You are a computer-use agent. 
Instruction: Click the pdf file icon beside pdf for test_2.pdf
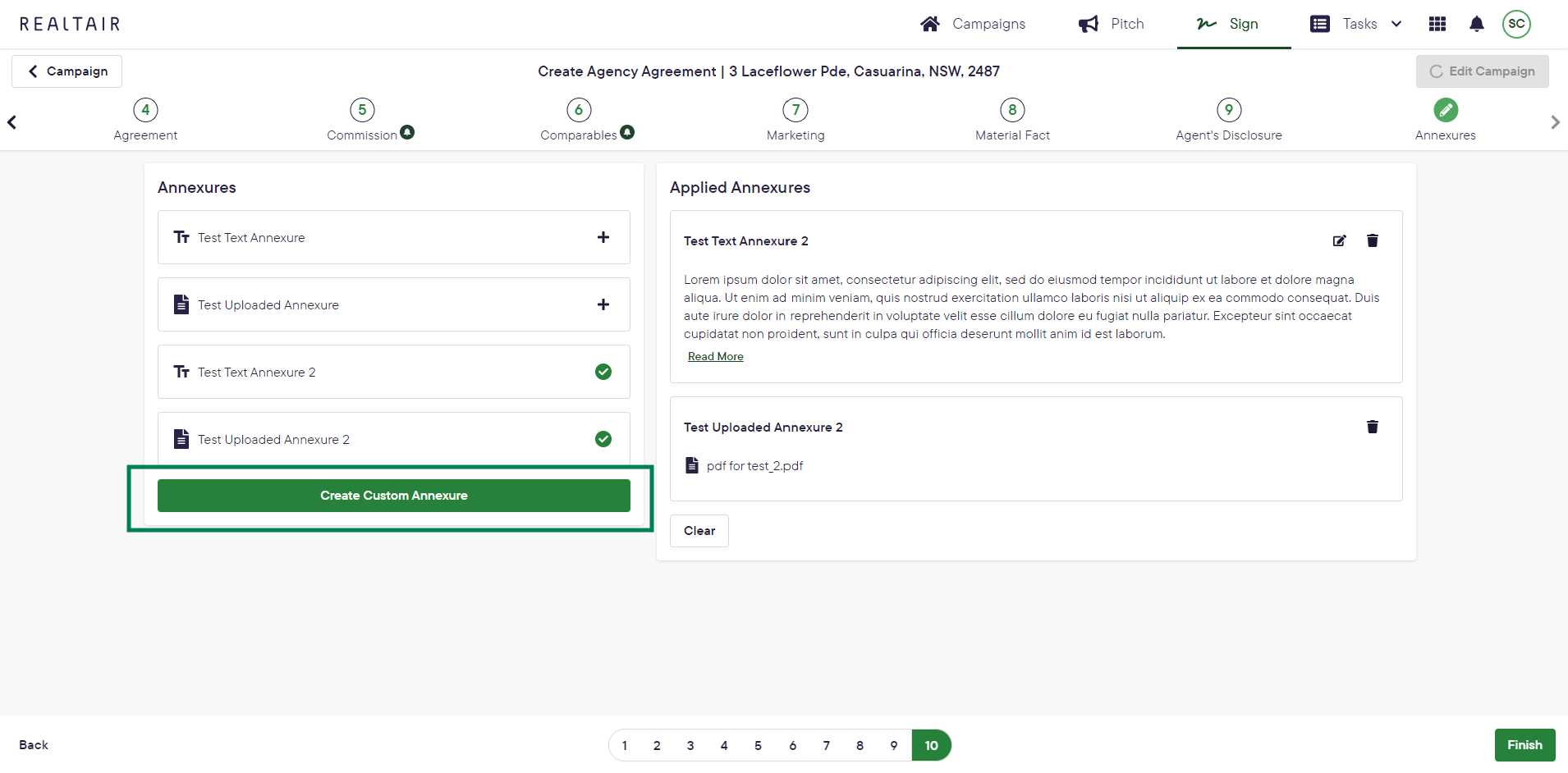692,464
